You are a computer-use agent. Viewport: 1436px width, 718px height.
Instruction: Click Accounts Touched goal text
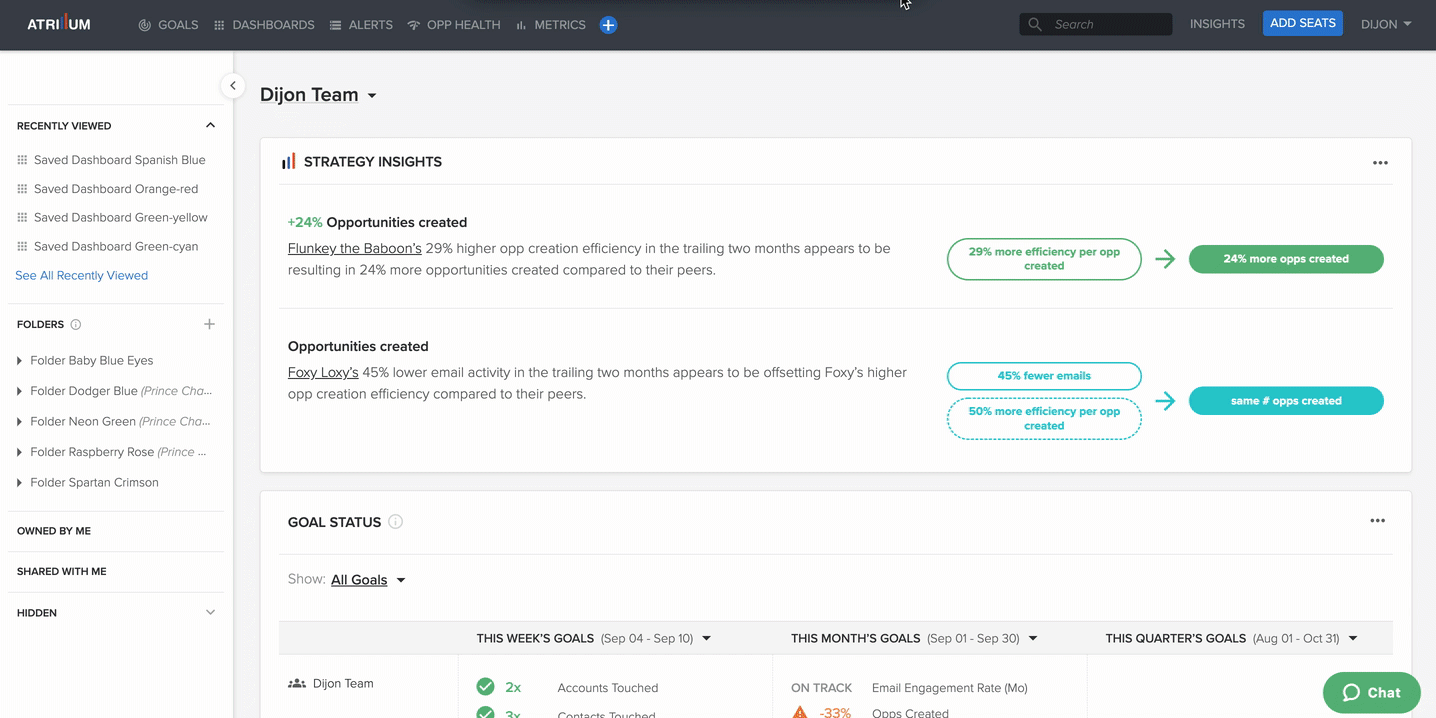point(607,688)
